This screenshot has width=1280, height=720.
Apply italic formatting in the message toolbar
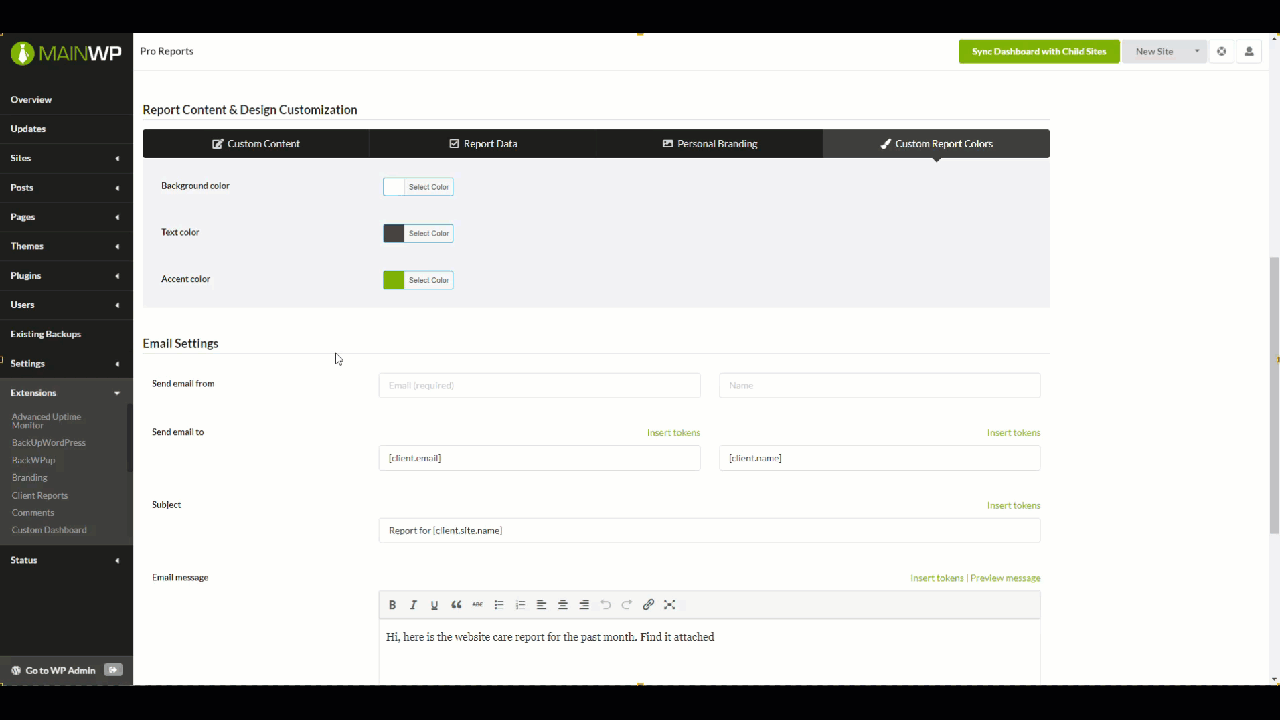coord(413,604)
